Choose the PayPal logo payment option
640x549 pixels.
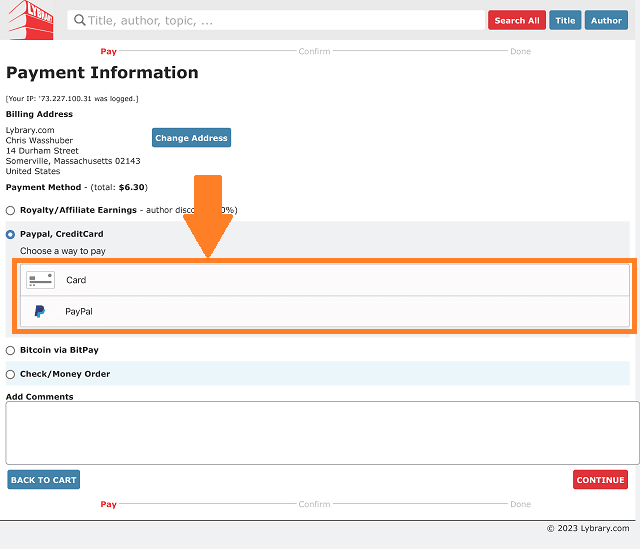click(40, 312)
